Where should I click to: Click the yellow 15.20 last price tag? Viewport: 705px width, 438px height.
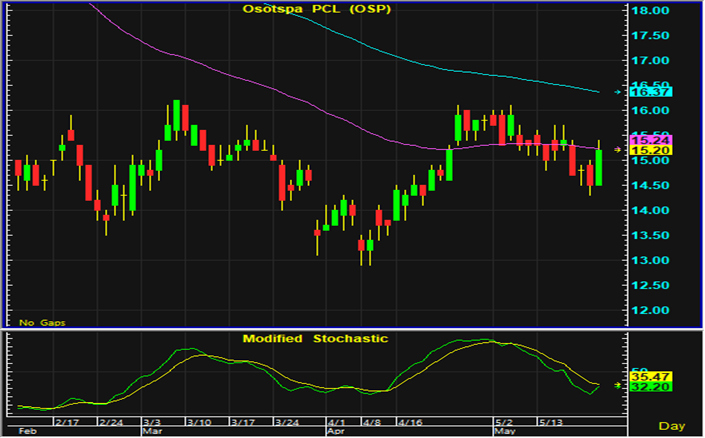coord(651,150)
